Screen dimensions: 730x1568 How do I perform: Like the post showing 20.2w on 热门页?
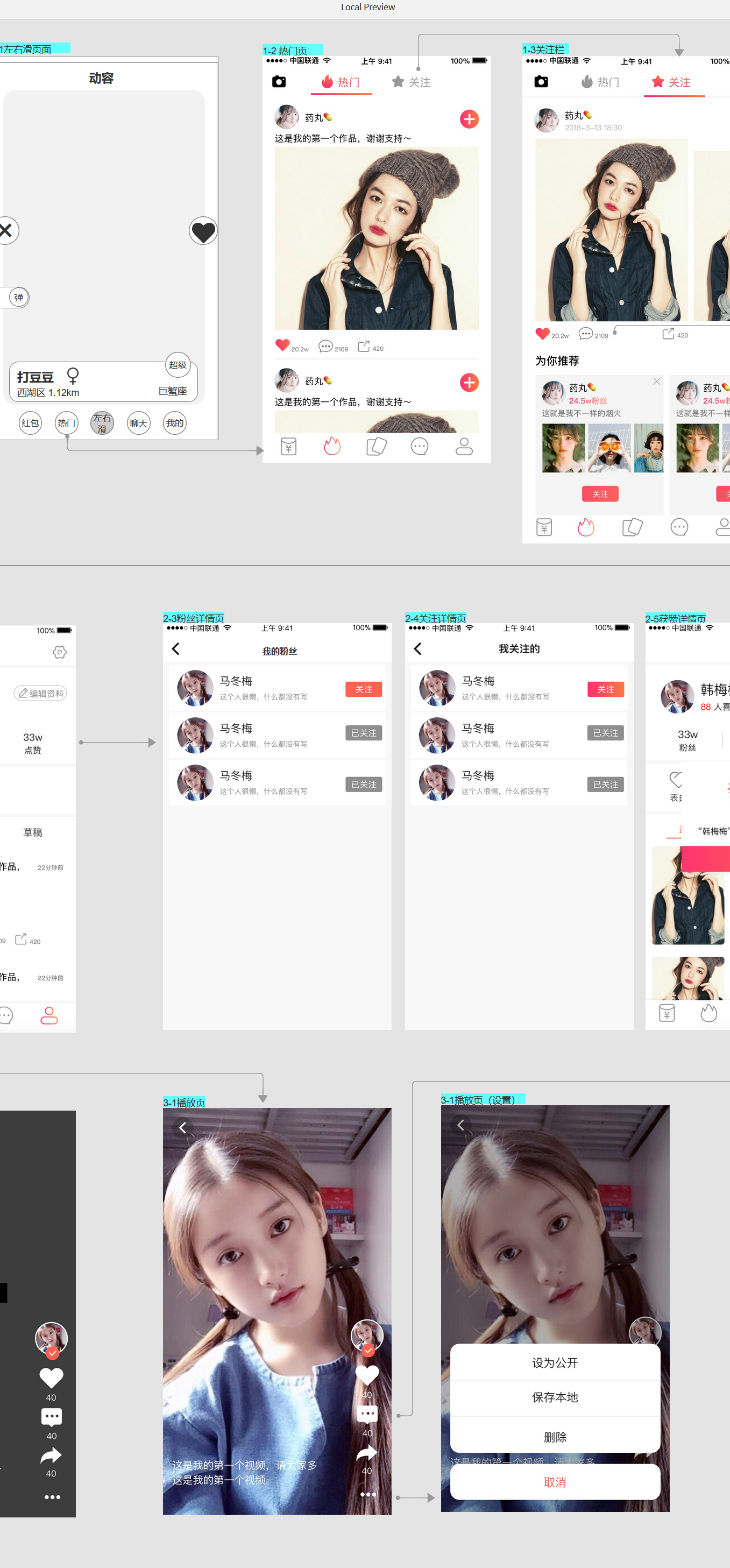click(282, 345)
